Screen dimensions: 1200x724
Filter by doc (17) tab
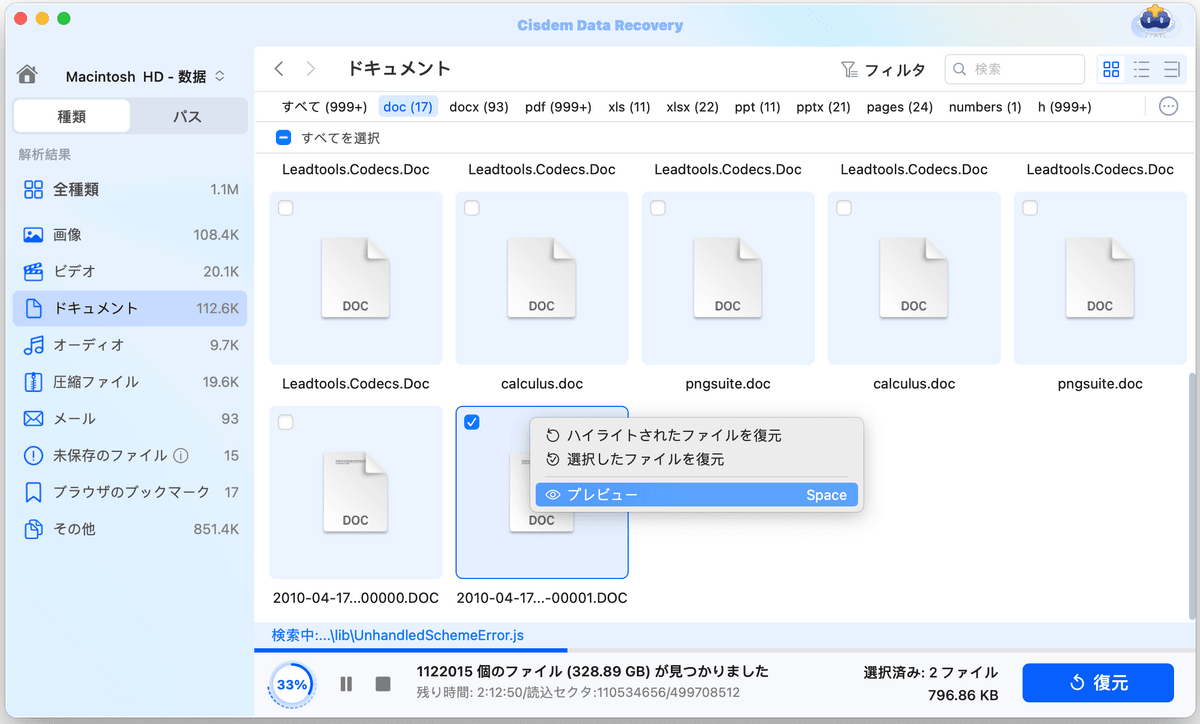[x=408, y=107]
